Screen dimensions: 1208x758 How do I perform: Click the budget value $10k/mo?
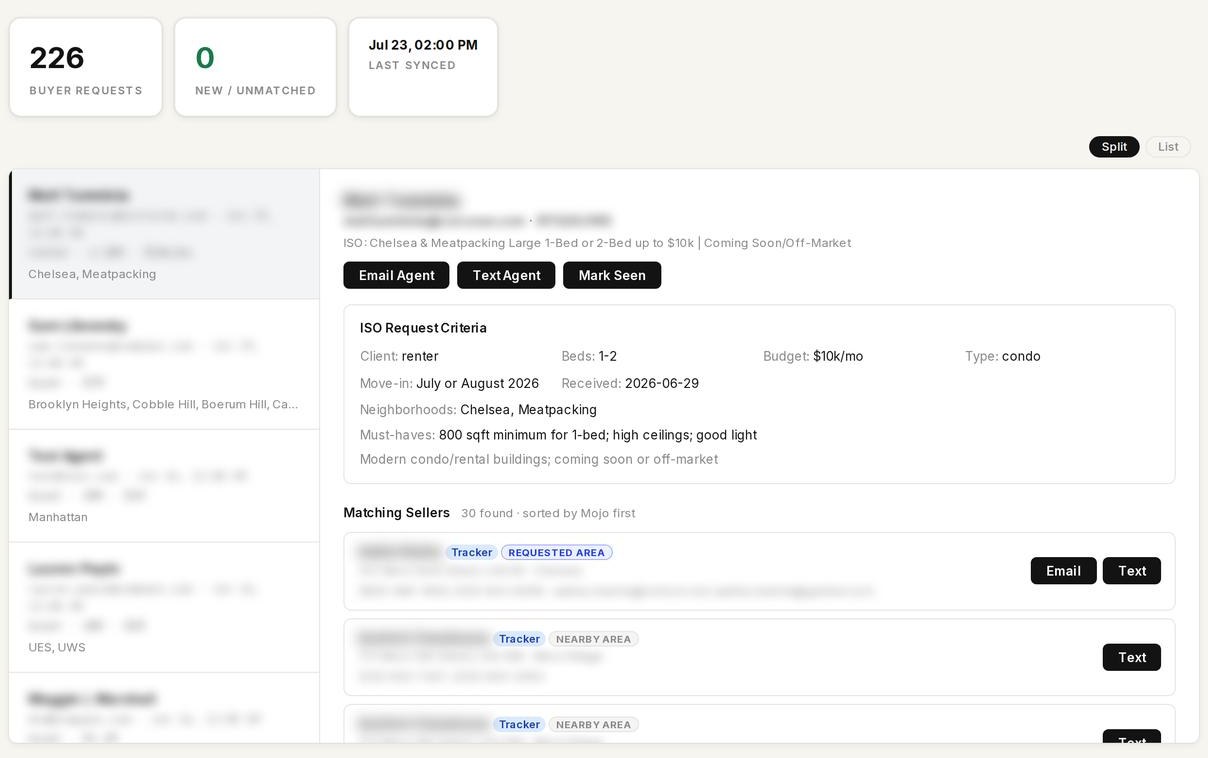point(838,356)
